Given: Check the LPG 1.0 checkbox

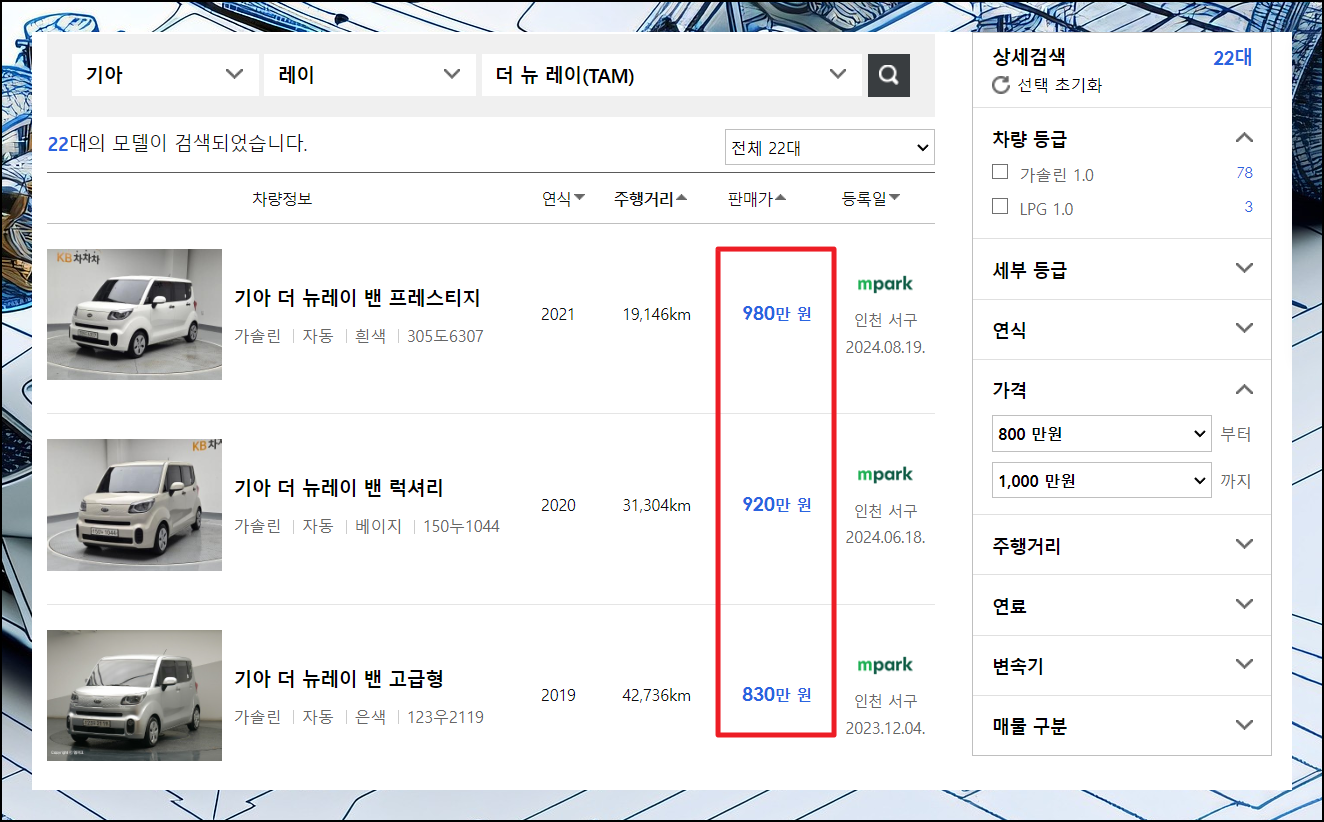Looking at the screenshot, I should (x=1000, y=206).
